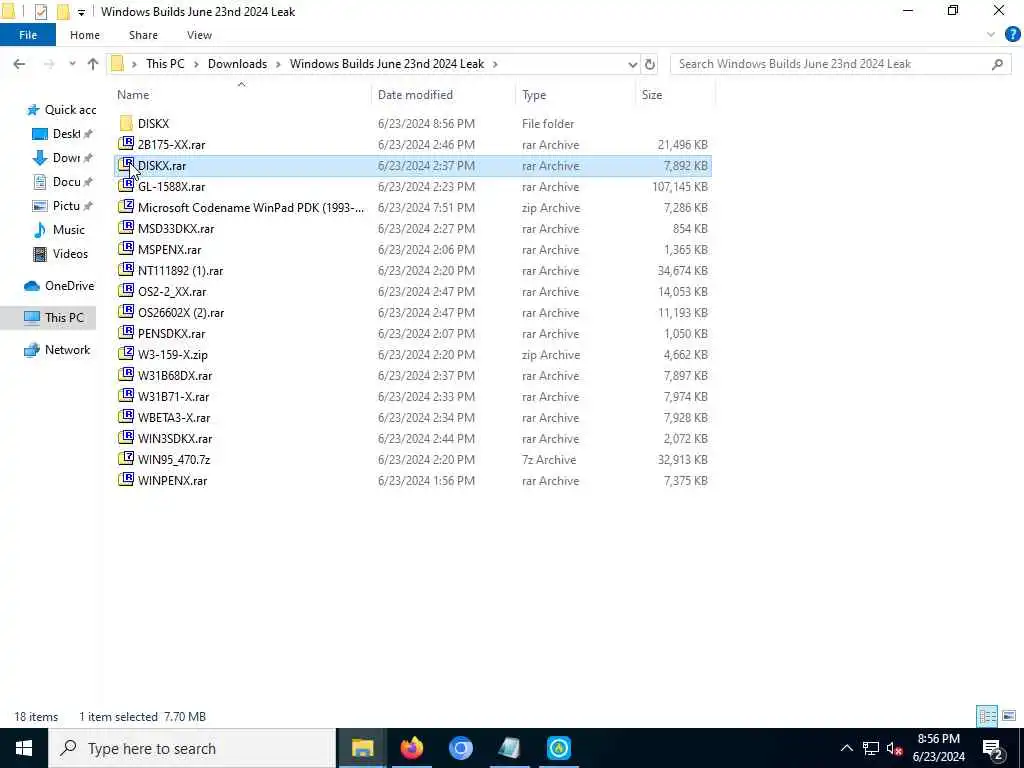Select the PENSDKX.rar archive icon
This screenshot has width=1024, height=768.
pos(126,333)
